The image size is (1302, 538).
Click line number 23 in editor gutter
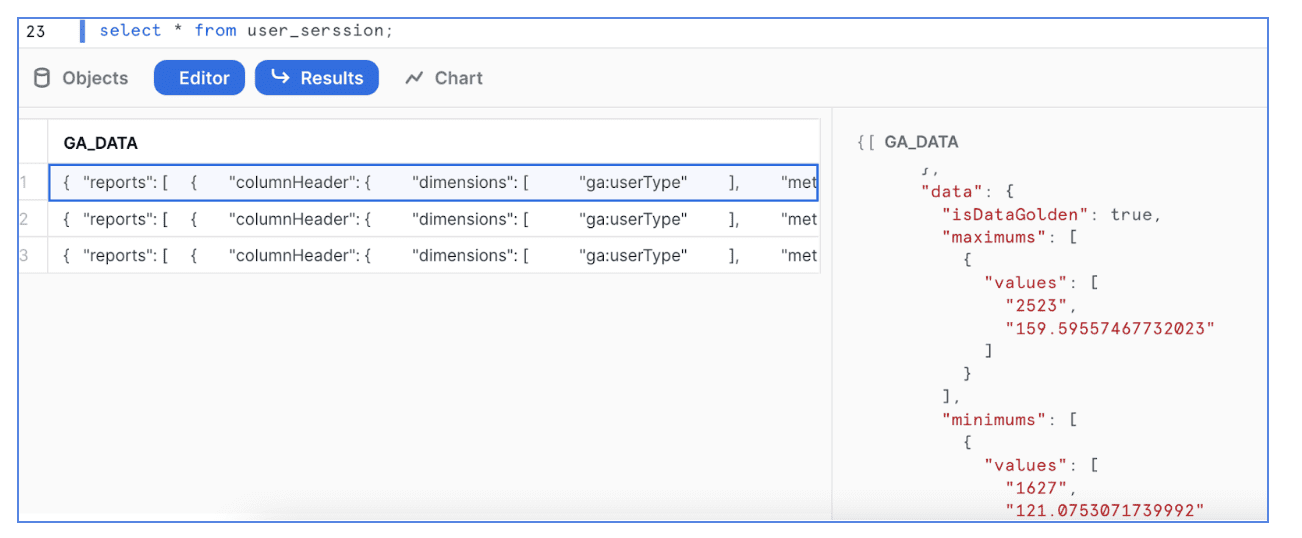pos(36,31)
